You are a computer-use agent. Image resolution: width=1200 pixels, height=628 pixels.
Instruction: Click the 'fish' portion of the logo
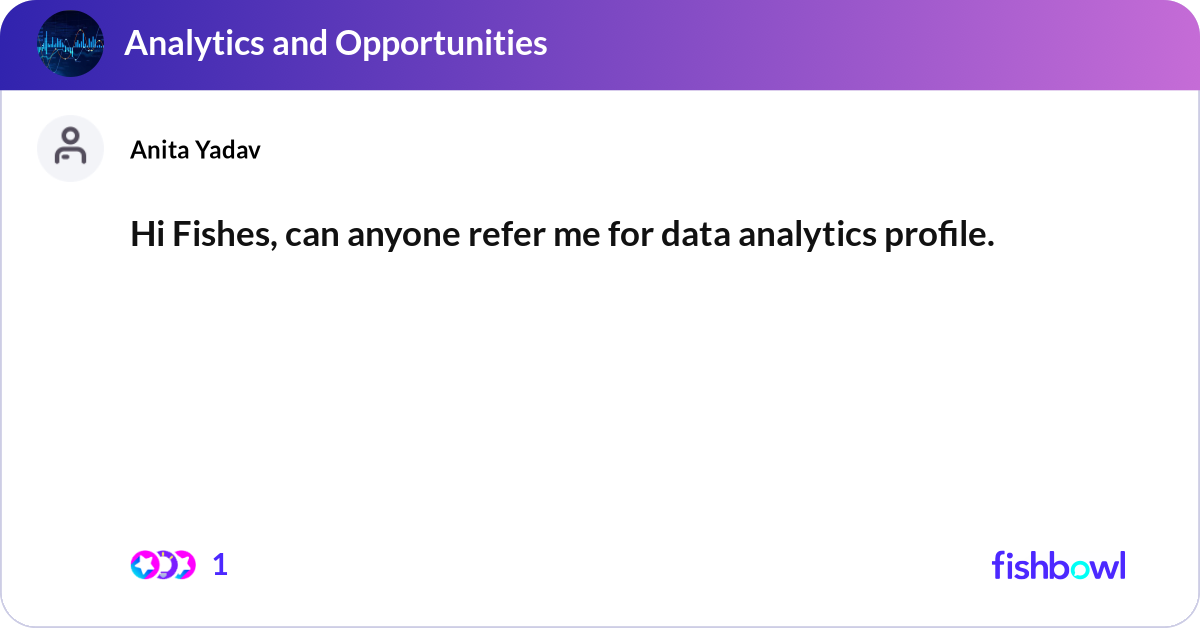[x=1020, y=565]
